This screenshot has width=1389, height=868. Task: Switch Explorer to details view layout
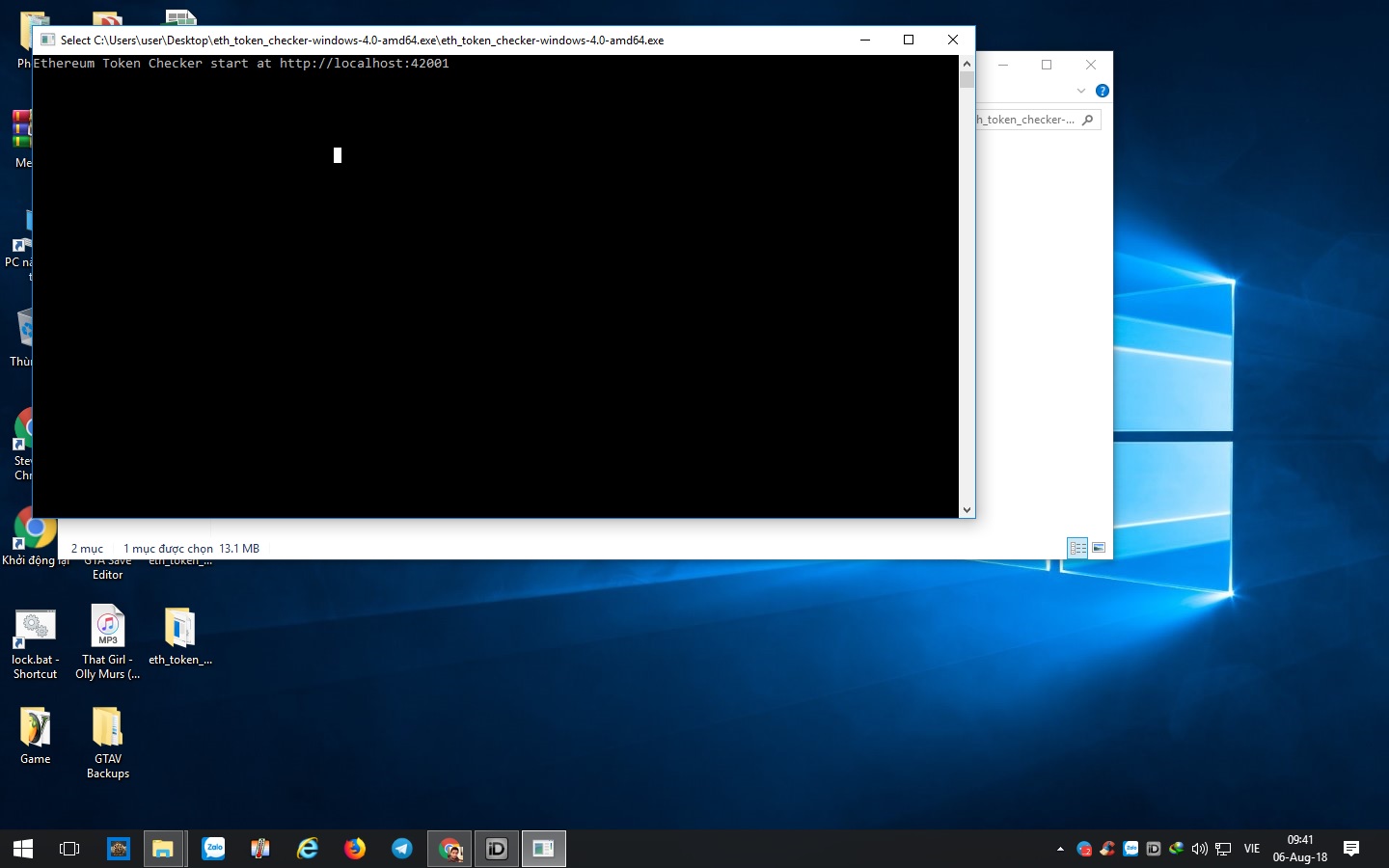point(1078,548)
